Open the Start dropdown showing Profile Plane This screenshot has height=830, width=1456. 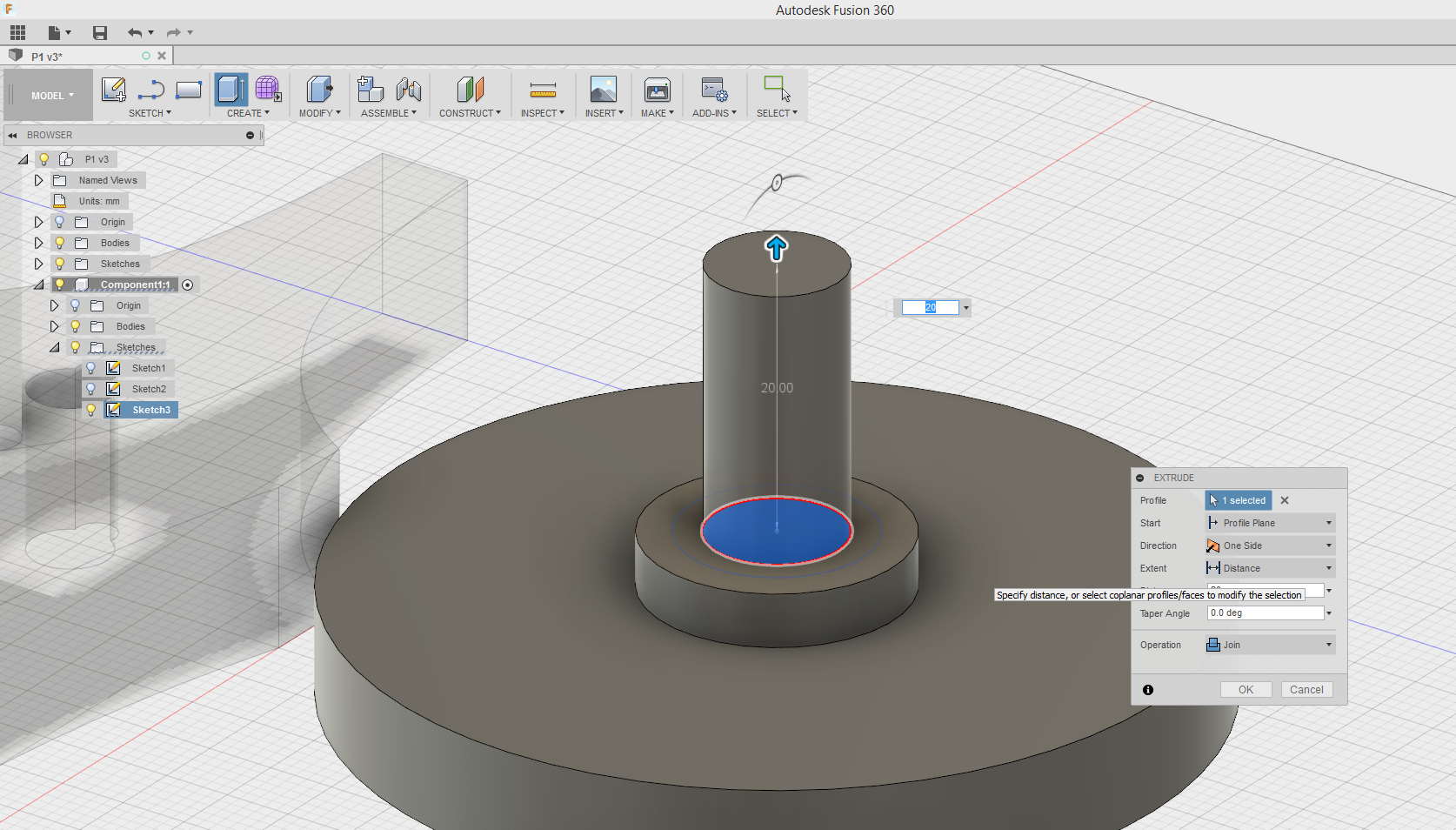(x=1270, y=523)
